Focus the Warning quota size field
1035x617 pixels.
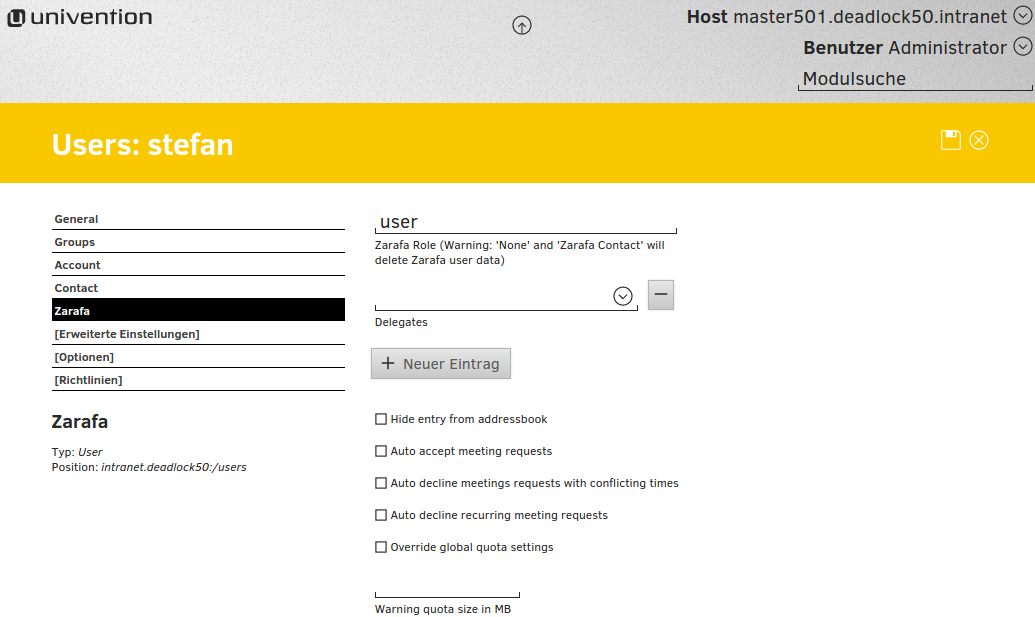447,587
